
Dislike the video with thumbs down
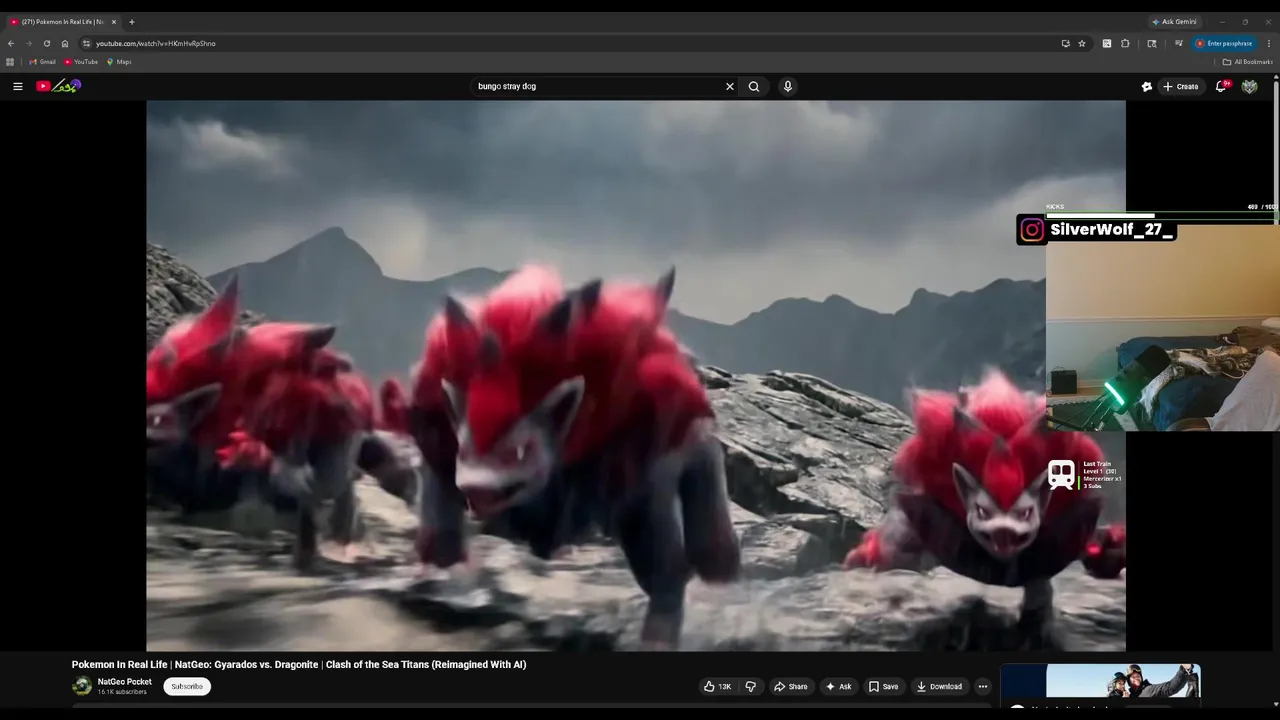coord(750,686)
